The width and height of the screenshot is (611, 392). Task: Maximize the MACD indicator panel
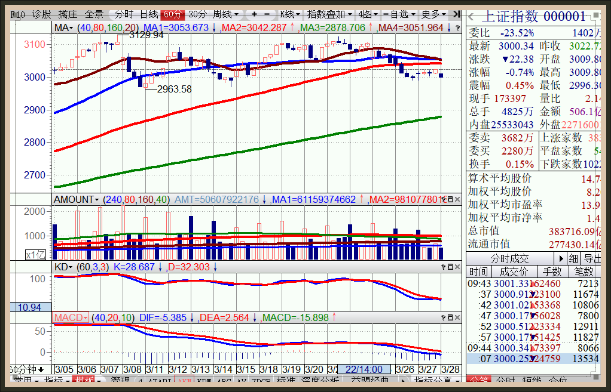(450, 318)
